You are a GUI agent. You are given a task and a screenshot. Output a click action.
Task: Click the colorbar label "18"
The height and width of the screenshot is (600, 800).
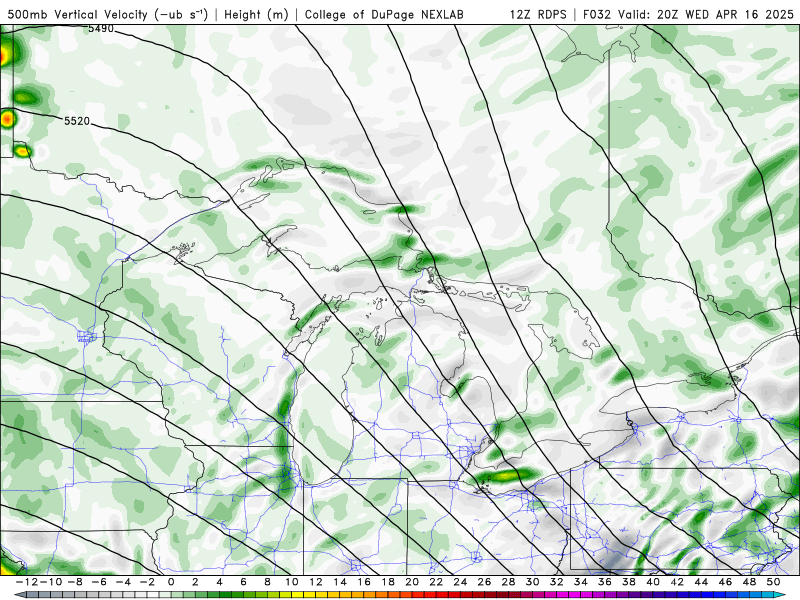[x=388, y=582]
